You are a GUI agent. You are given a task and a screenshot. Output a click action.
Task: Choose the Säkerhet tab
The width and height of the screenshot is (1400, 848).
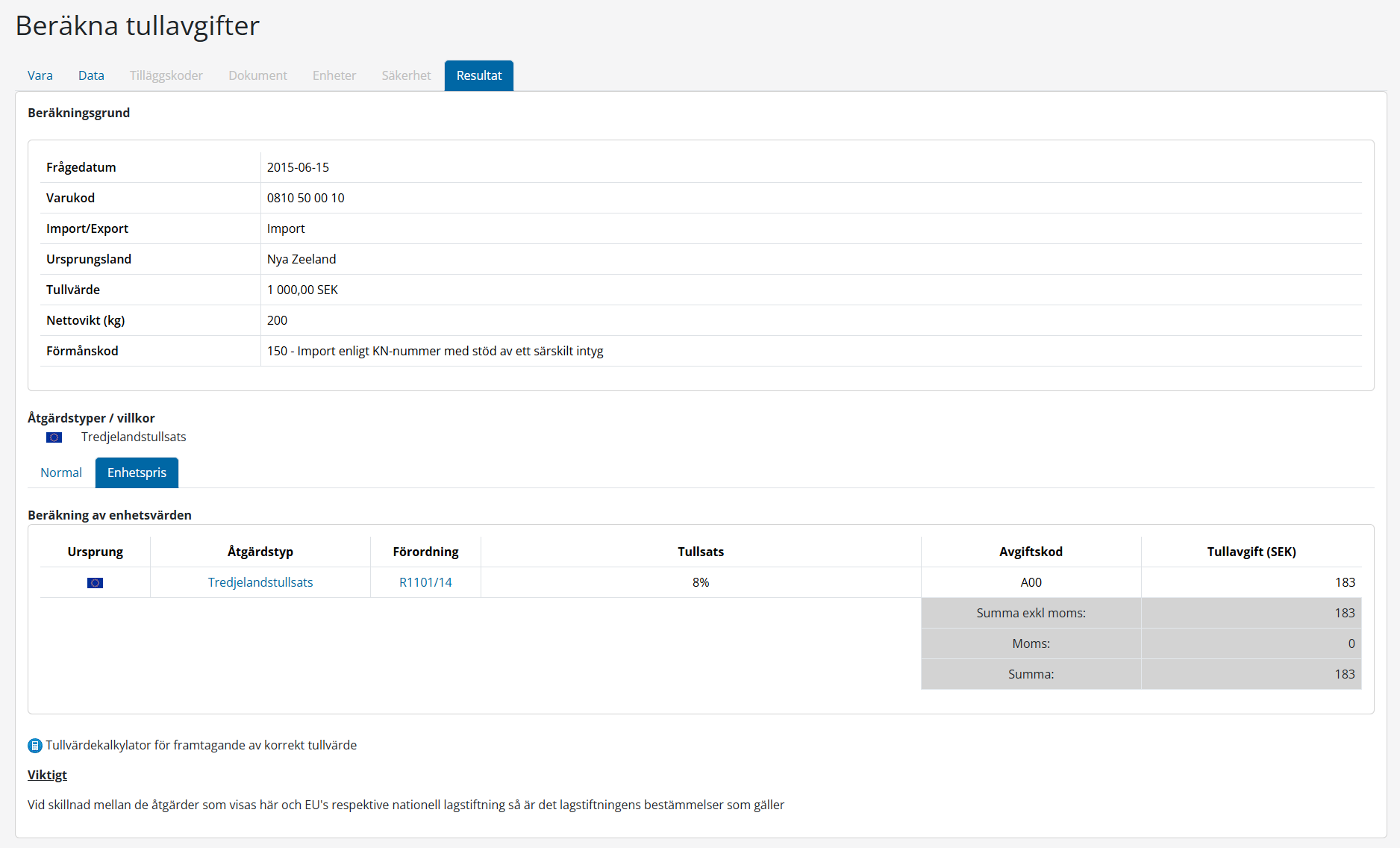(406, 75)
